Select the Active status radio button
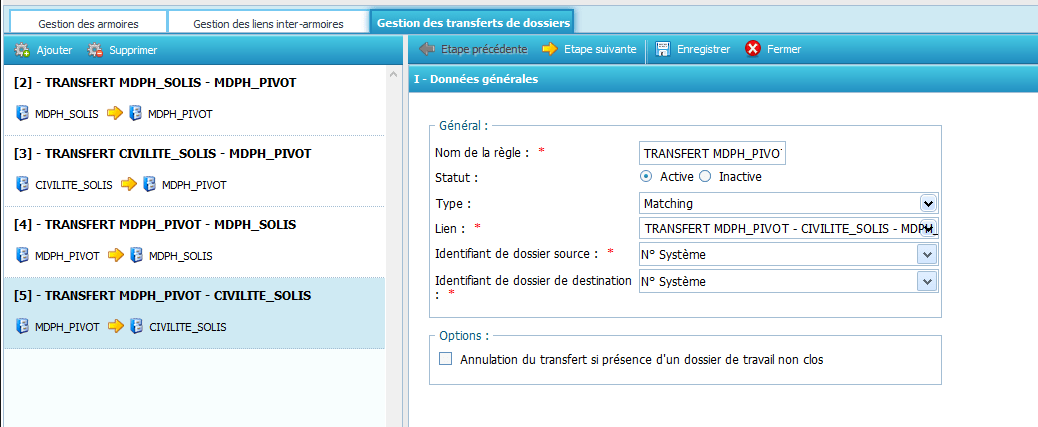Image resolution: width=1038 pixels, height=427 pixels. 646,177
